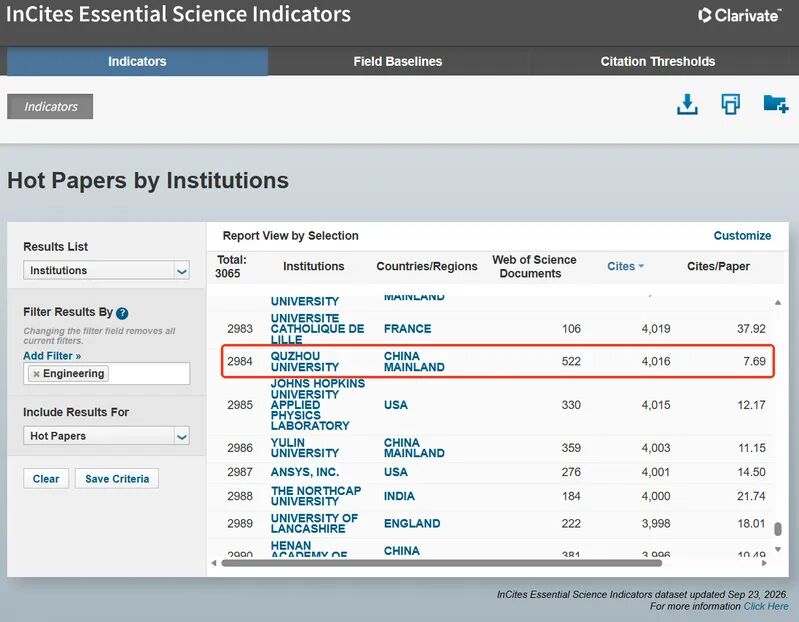Switch to the Field Baselines tab
Image resolution: width=799 pixels, height=622 pixels.
(x=397, y=61)
